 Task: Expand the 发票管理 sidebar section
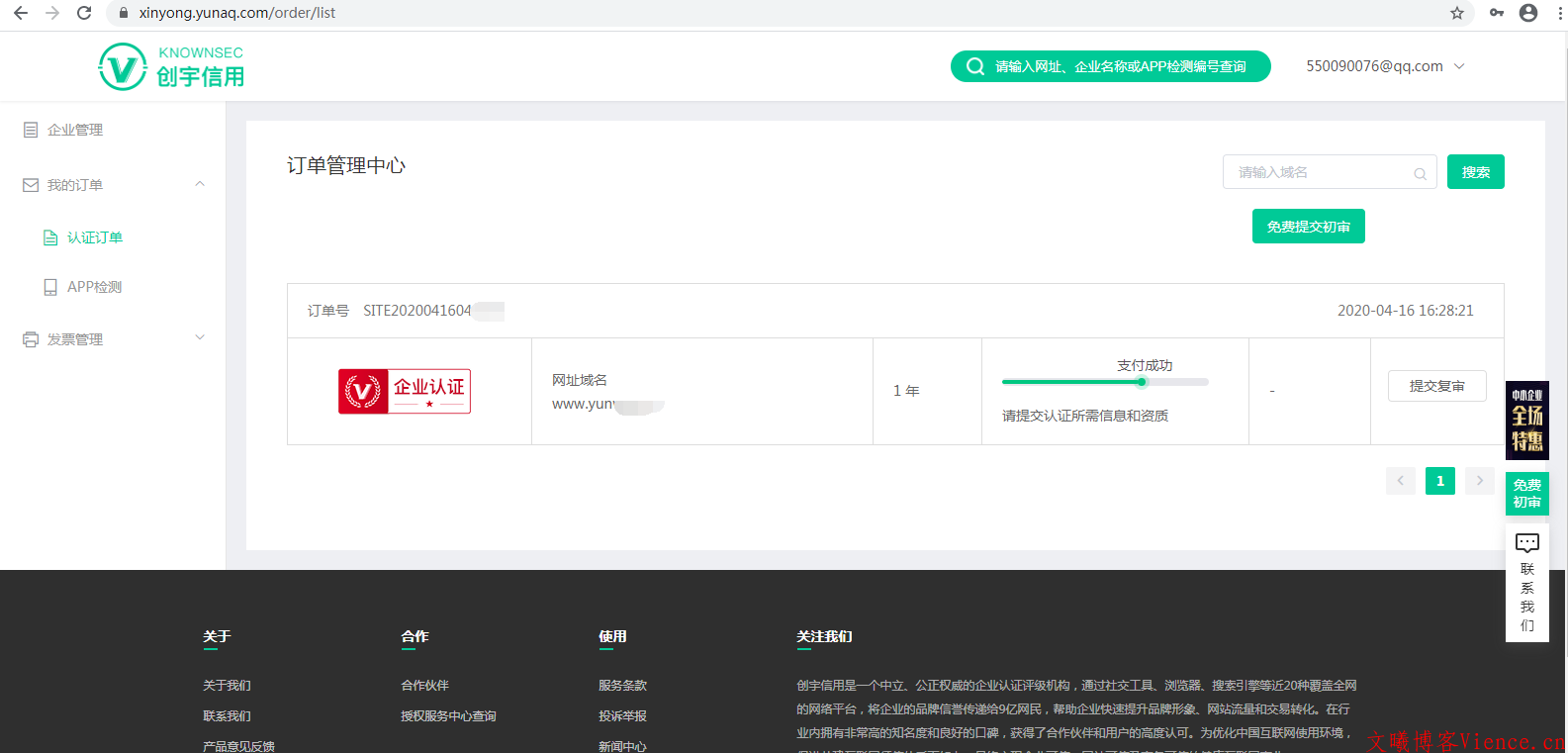coord(200,338)
